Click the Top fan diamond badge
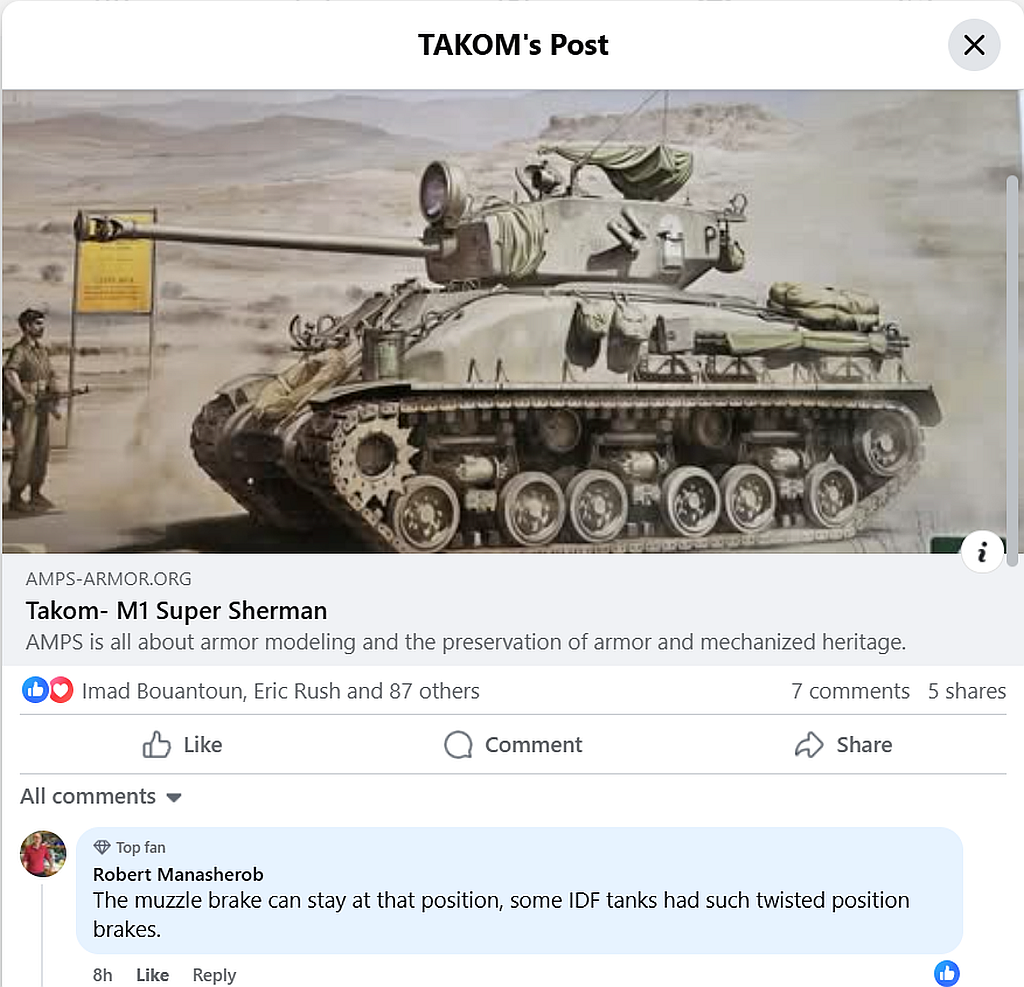Viewport: 1024px width, 987px height. (102, 848)
